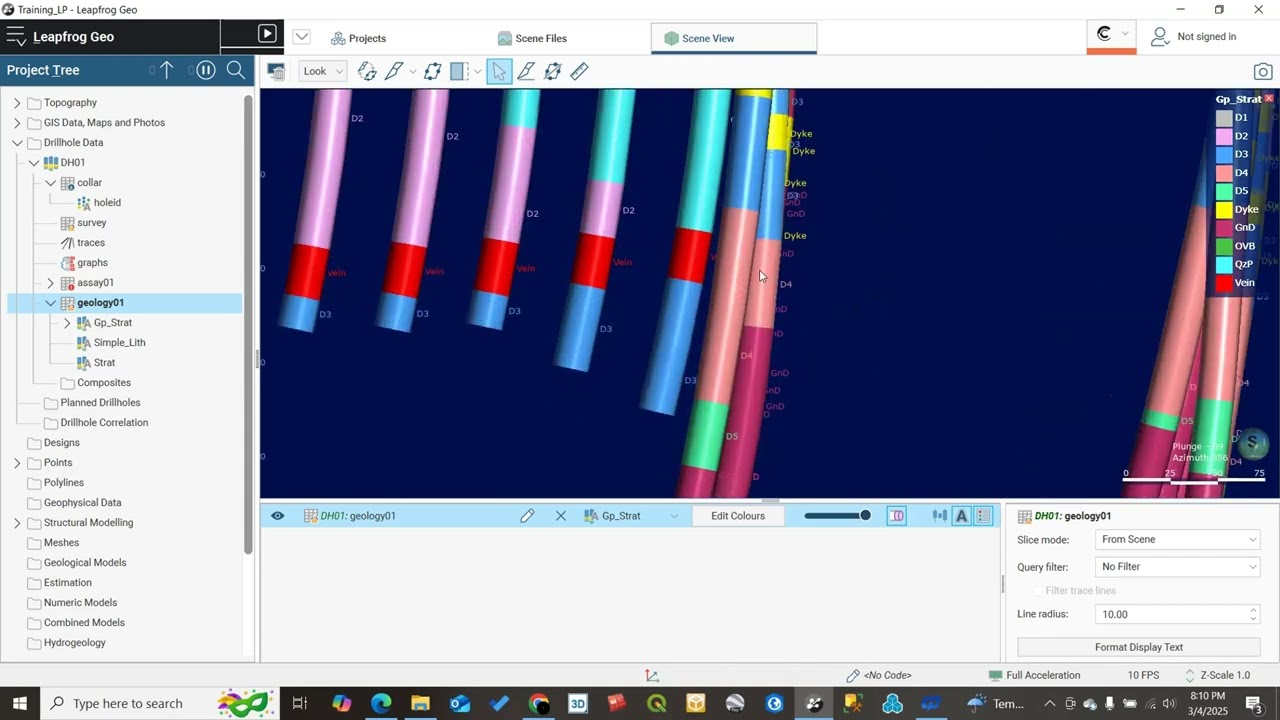Open the tab list dropdown chevron
Image resolution: width=1280 pixels, height=720 pixels.
point(301,37)
